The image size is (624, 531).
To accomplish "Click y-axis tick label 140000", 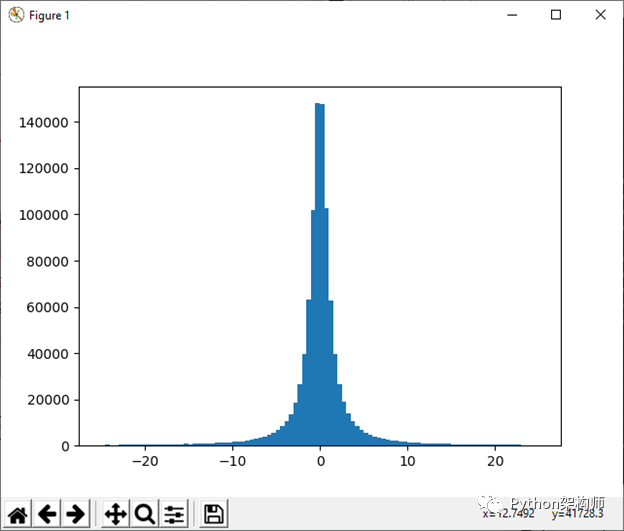I will pyautogui.click(x=44, y=123).
